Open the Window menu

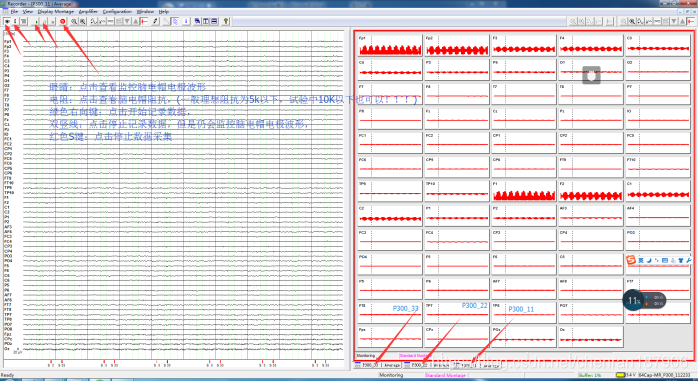(145, 12)
